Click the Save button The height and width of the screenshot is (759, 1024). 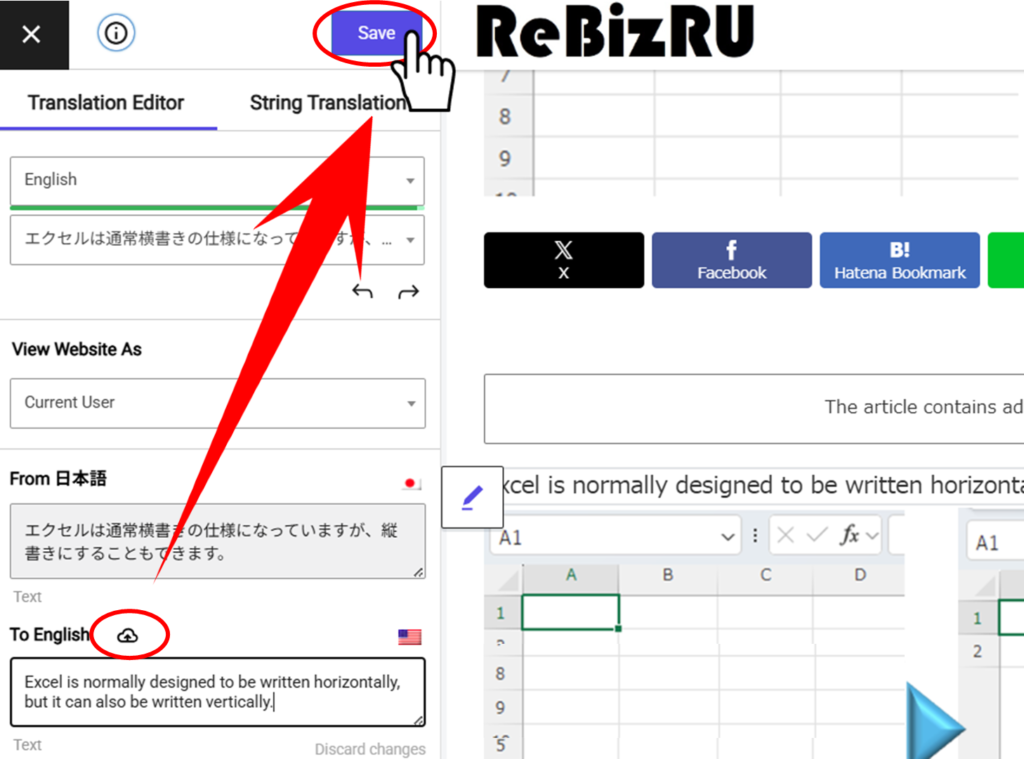376,33
